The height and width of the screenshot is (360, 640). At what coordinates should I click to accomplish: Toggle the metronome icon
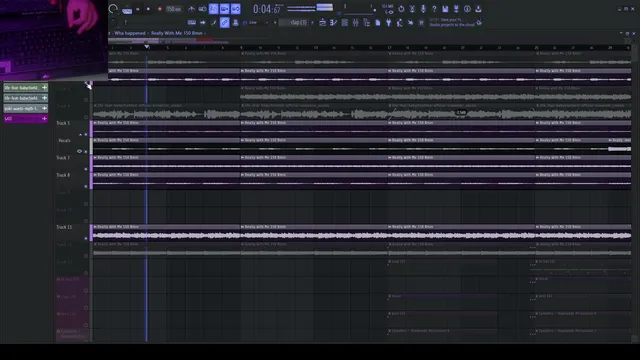coord(191,9)
